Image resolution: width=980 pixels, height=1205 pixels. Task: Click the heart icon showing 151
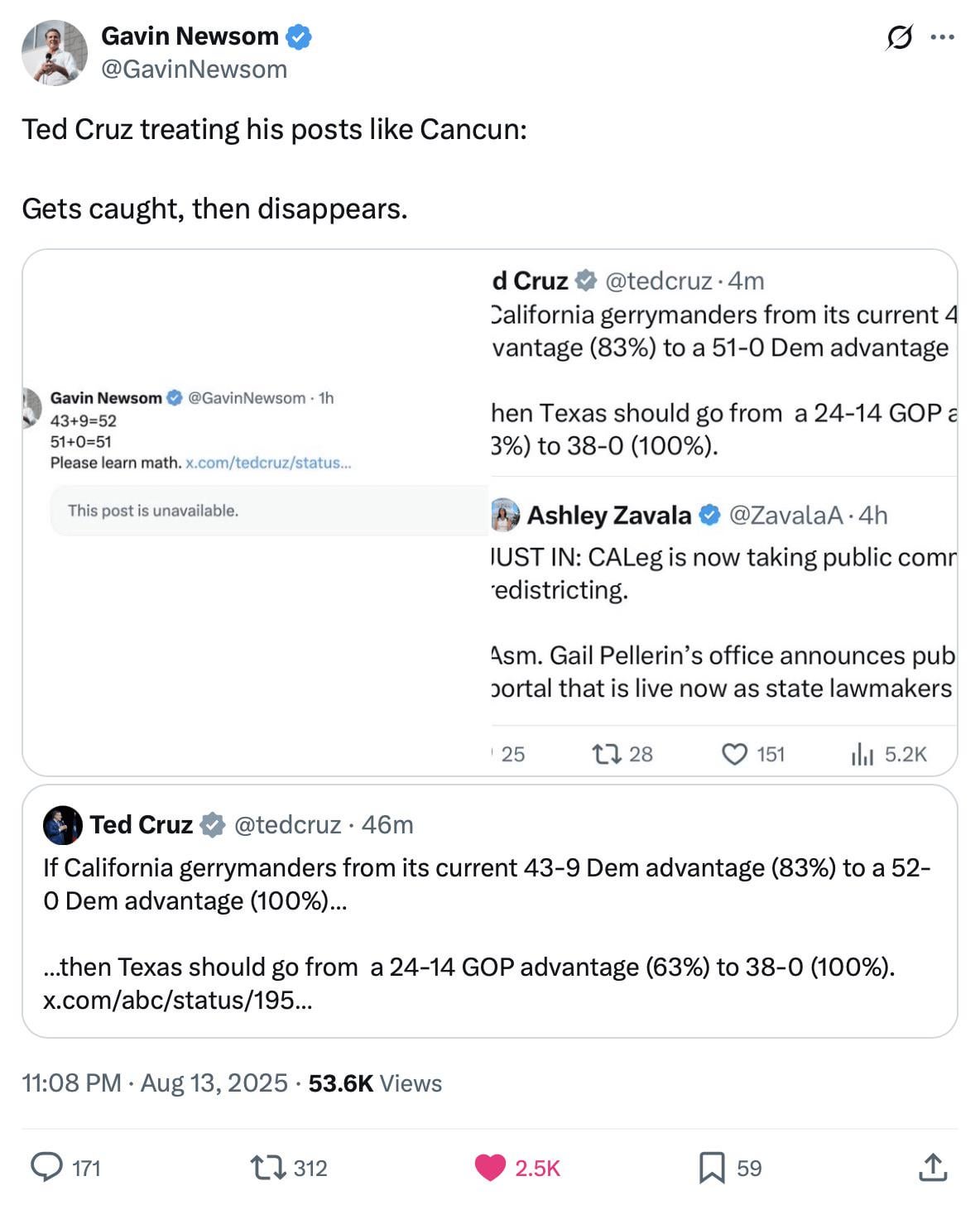(734, 754)
